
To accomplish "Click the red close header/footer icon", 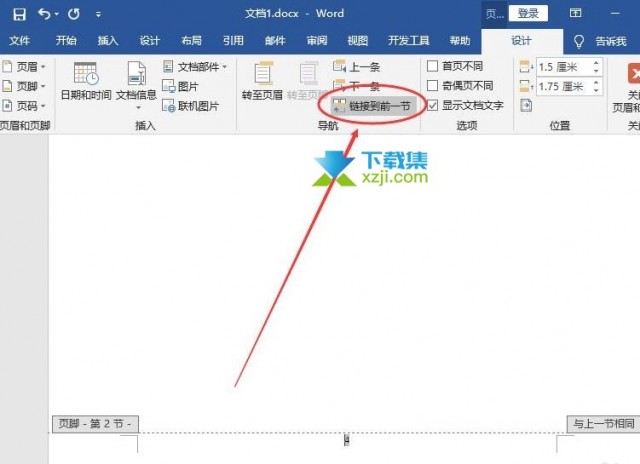I will coord(634,74).
